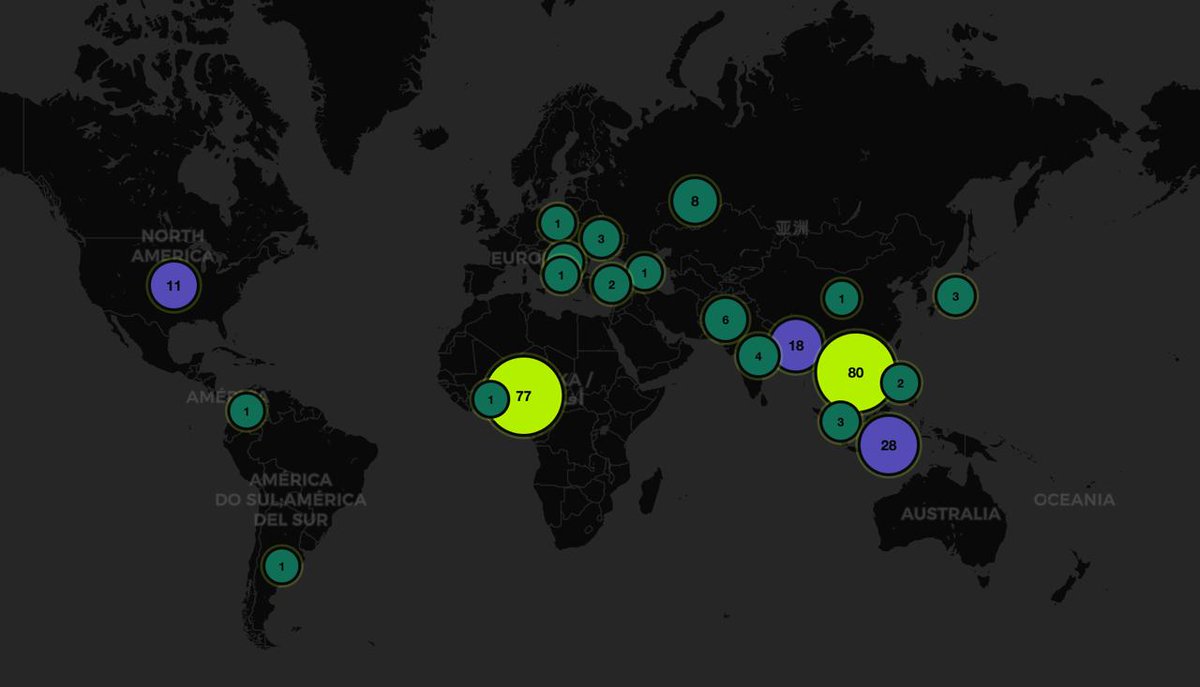Viewport: 1200px width, 687px height.
Task: Click the green cluster labeled 6
Action: [x=725, y=320]
